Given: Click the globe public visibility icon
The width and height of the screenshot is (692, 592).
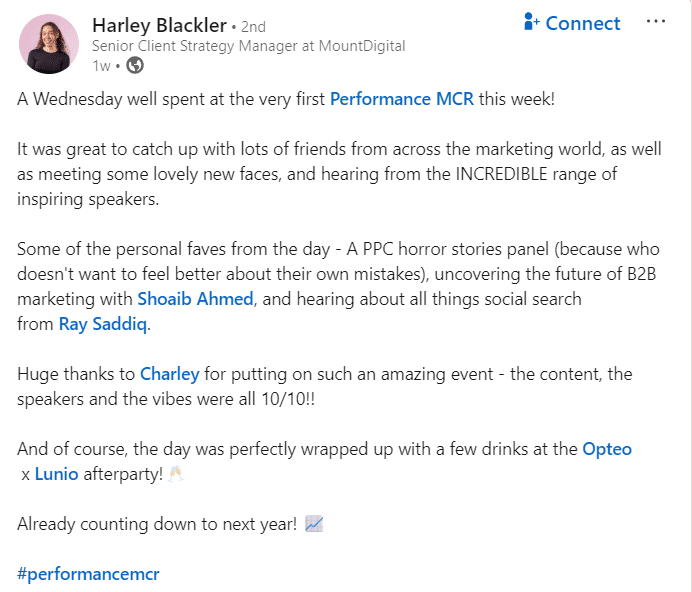Looking at the screenshot, I should pyautogui.click(x=134, y=66).
